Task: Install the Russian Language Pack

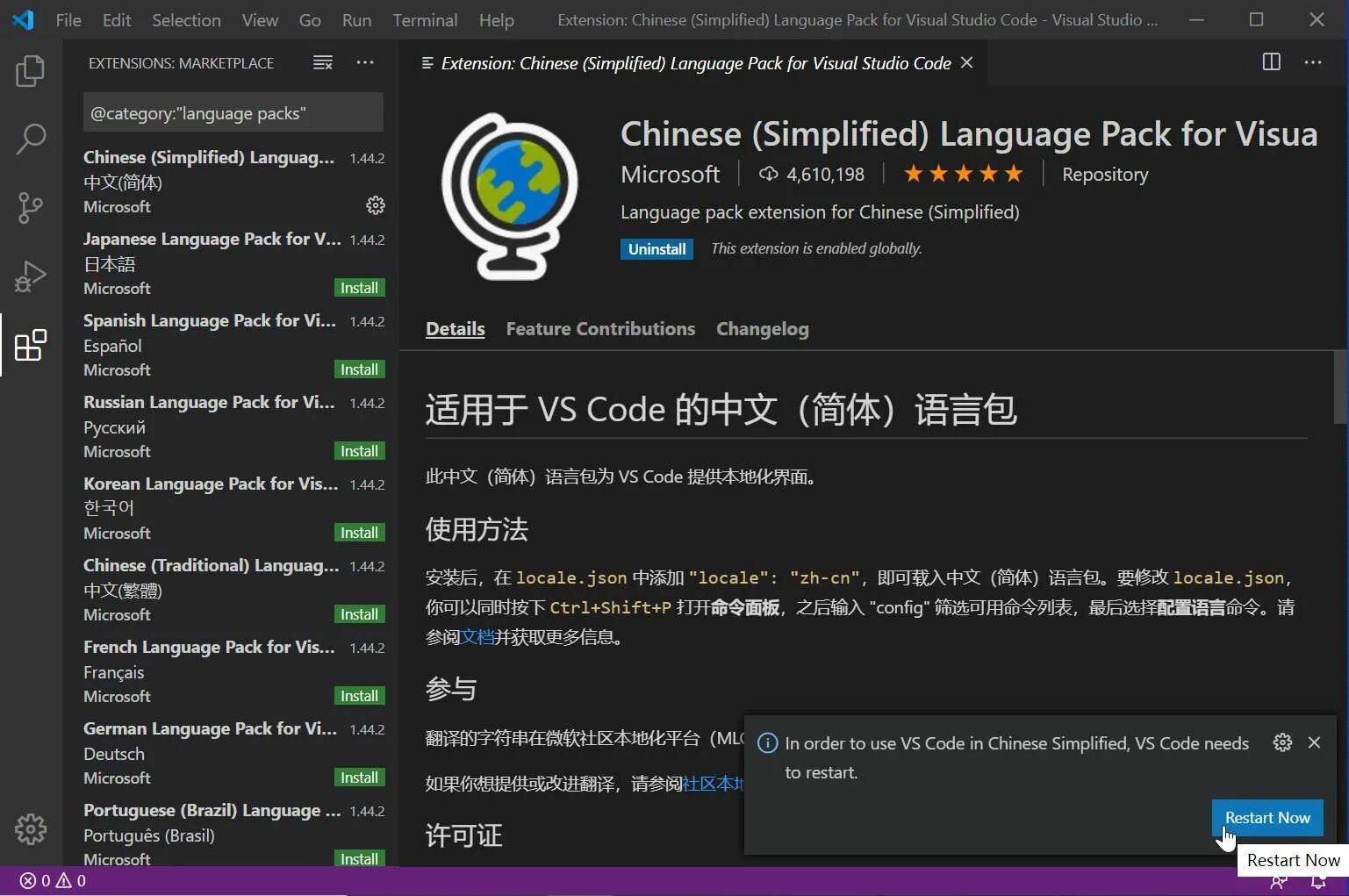Action: tap(359, 451)
